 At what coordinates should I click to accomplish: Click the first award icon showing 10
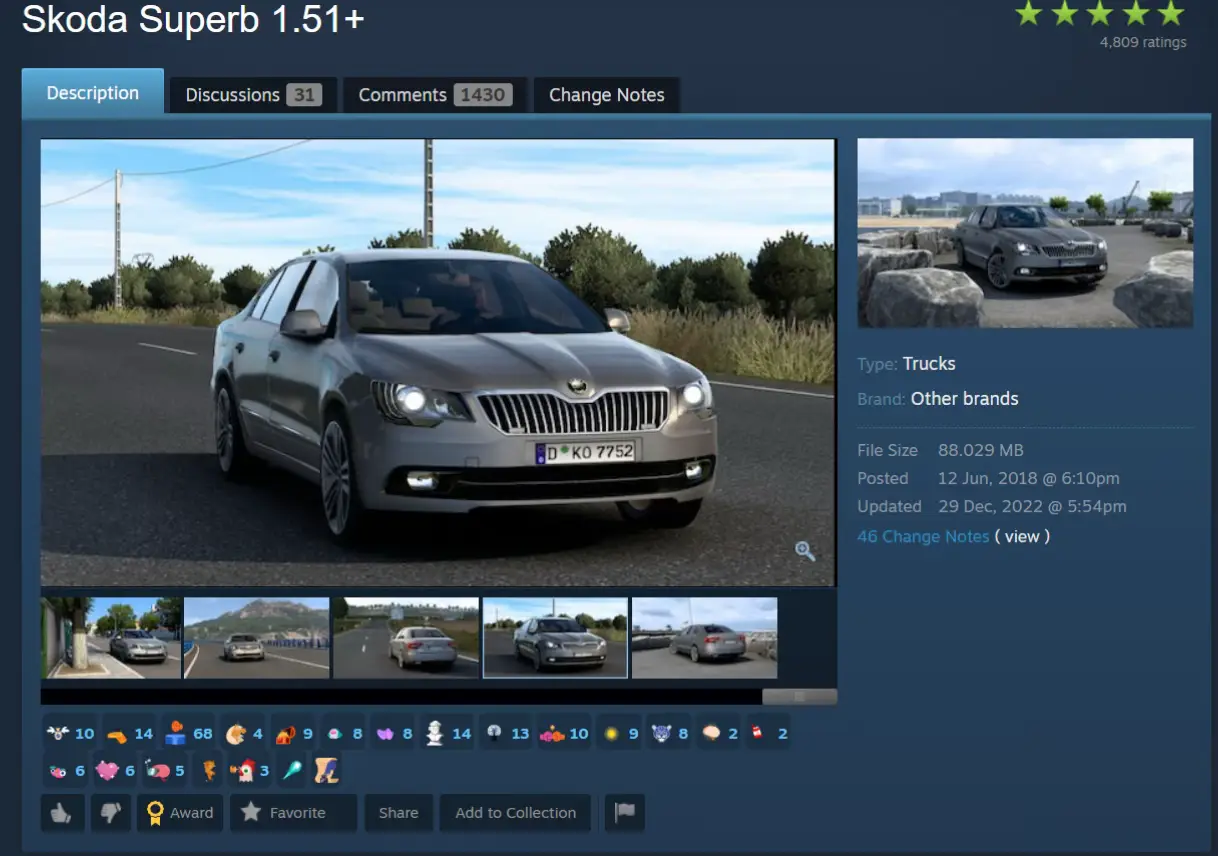pos(70,734)
